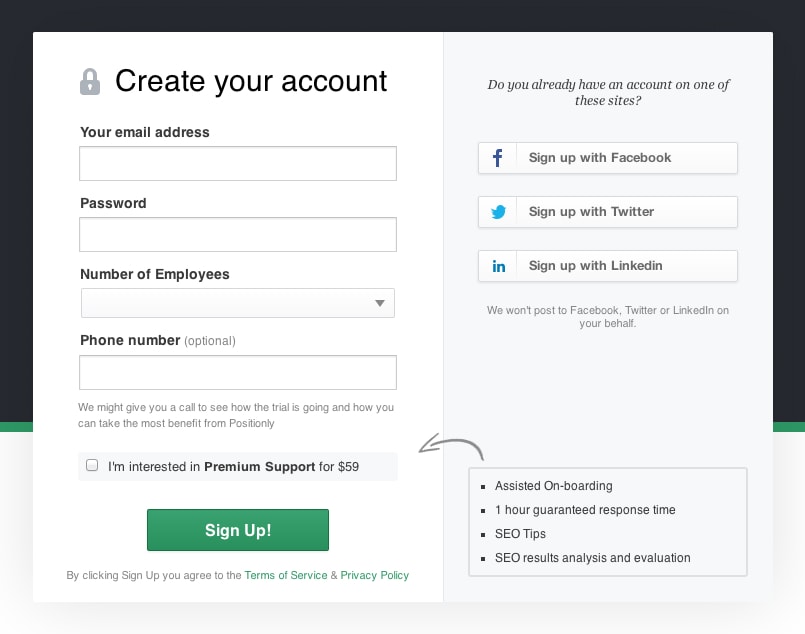Click the Twitter bird logo icon
Screen dimensions: 805x634
[497, 212]
